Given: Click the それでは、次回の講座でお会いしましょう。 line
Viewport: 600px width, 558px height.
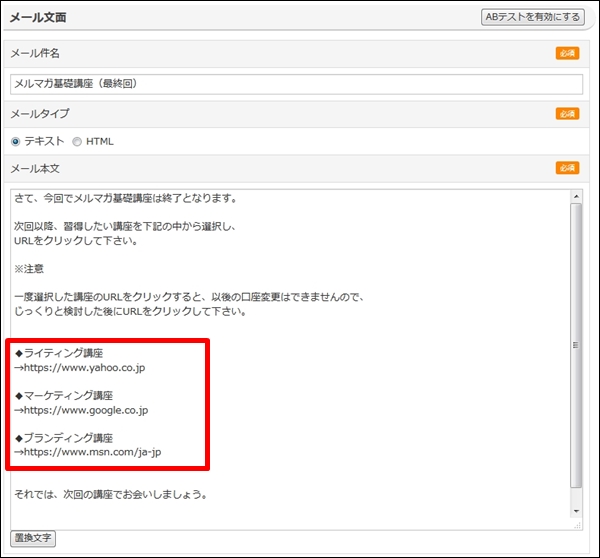Looking at the screenshot, I should click(x=111, y=494).
